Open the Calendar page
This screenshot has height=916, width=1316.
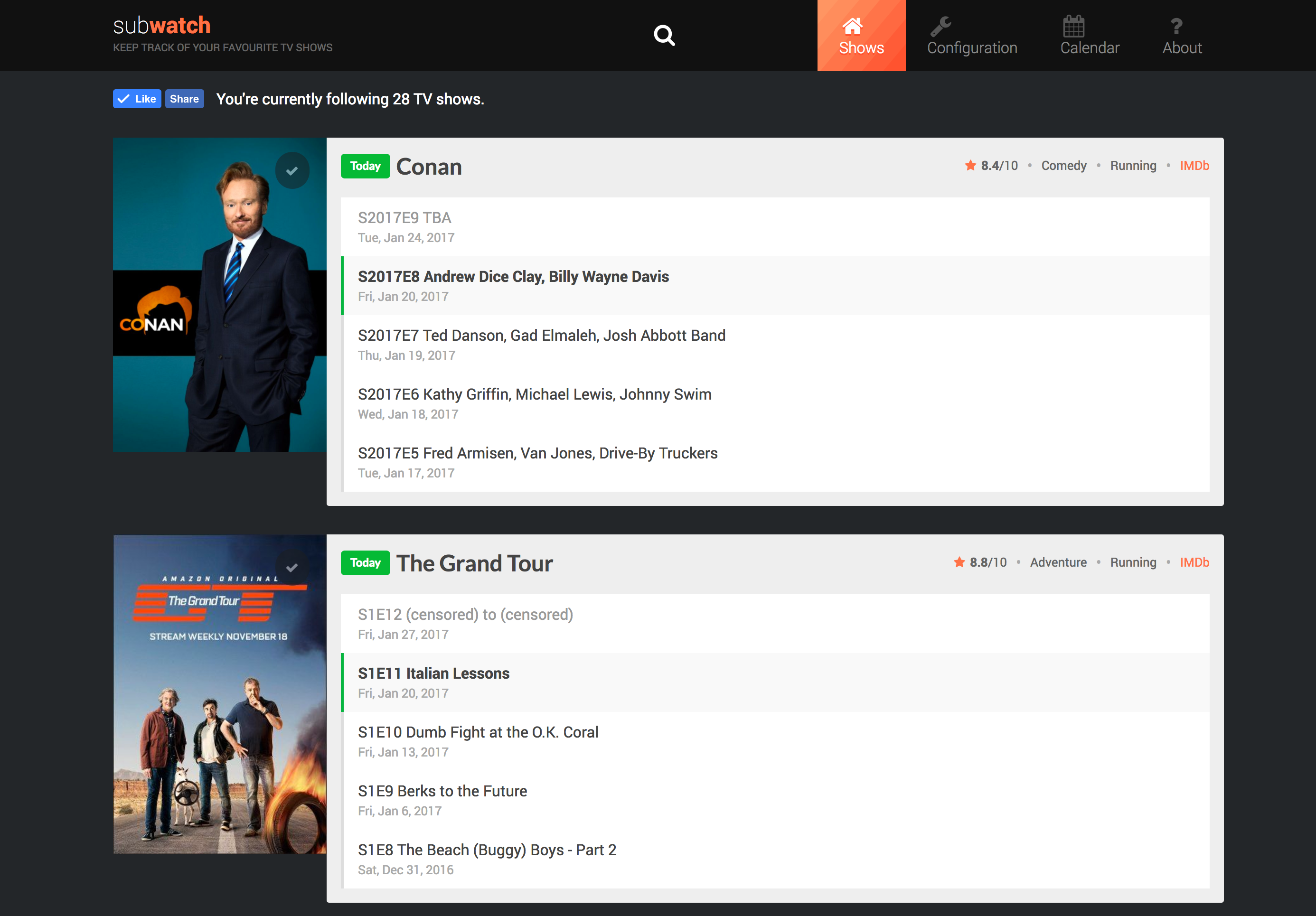click(x=1089, y=36)
